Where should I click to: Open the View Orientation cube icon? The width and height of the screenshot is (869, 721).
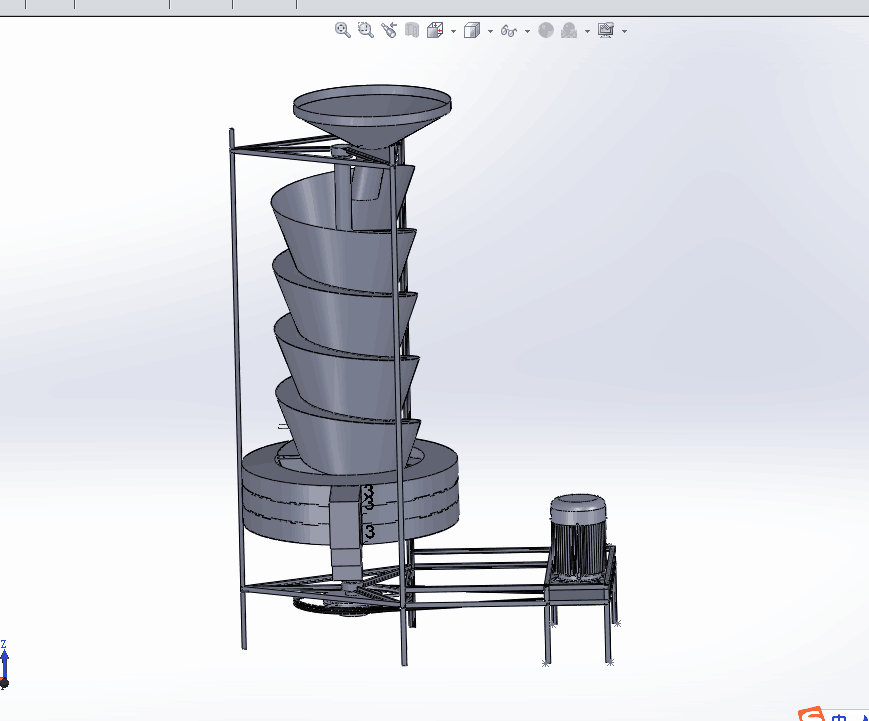click(x=435, y=30)
